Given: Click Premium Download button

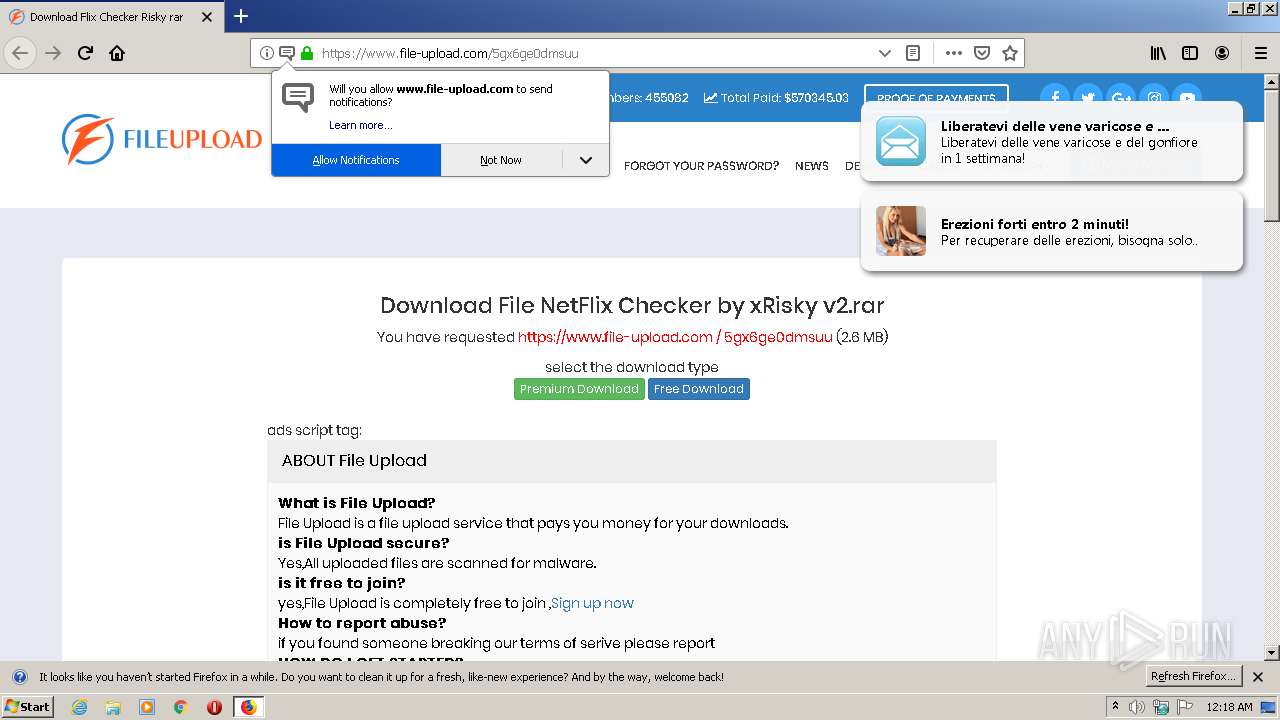Looking at the screenshot, I should pyautogui.click(x=579, y=389).
